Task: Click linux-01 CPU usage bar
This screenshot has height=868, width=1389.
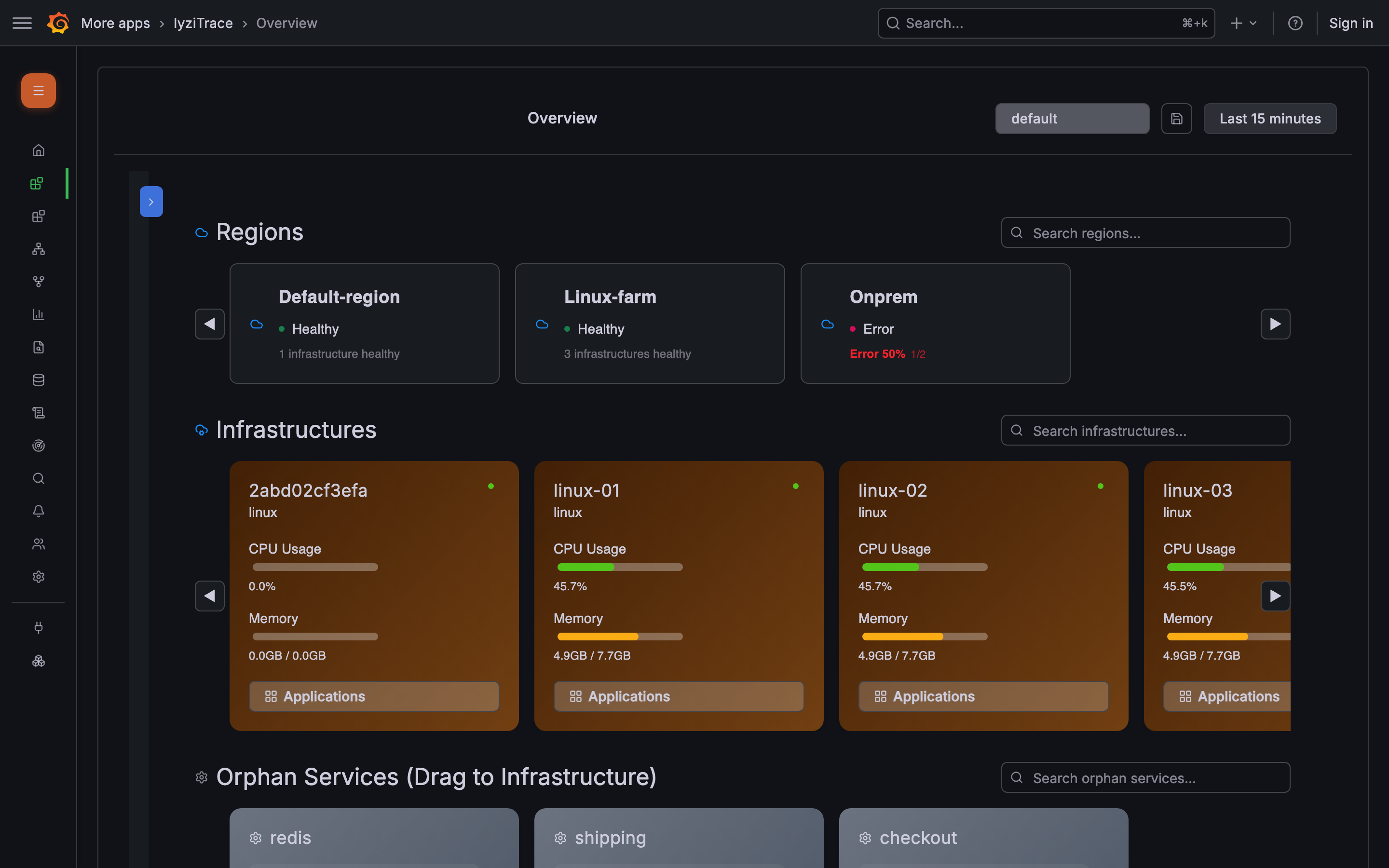Action: 620,567
